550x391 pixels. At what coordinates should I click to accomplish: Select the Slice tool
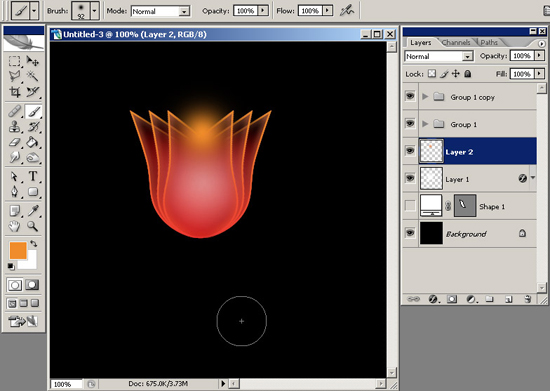[x=33, y=92]
